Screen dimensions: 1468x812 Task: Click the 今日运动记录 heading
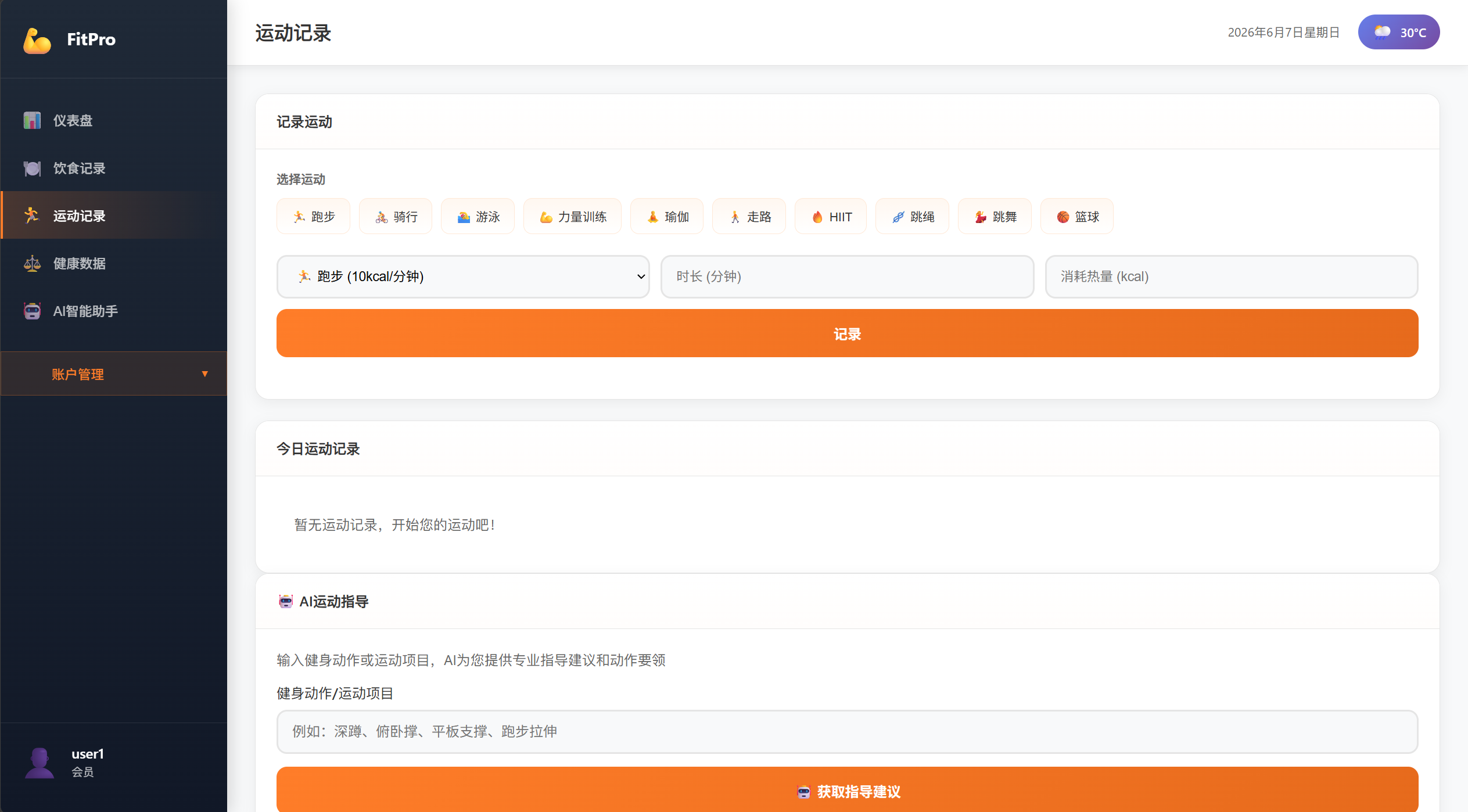(x=318, y=449)
